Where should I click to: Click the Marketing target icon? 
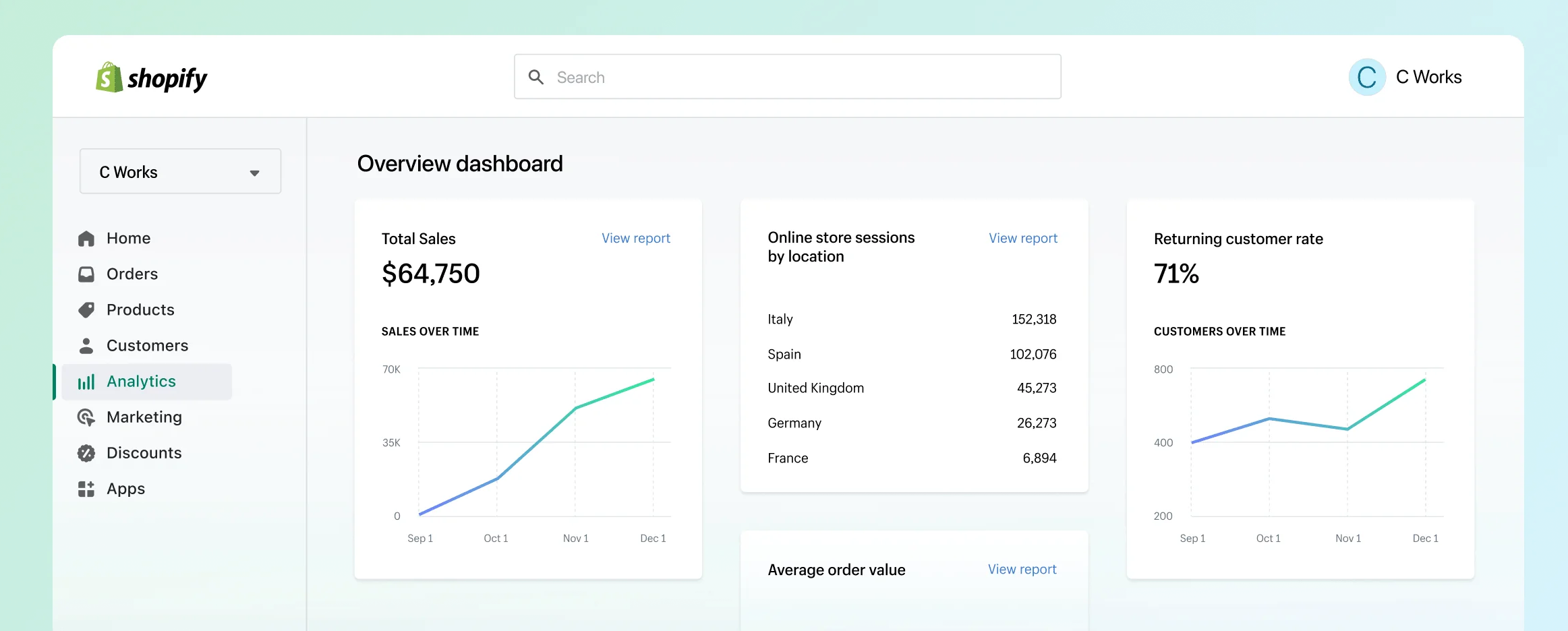[x=86, y=417]
